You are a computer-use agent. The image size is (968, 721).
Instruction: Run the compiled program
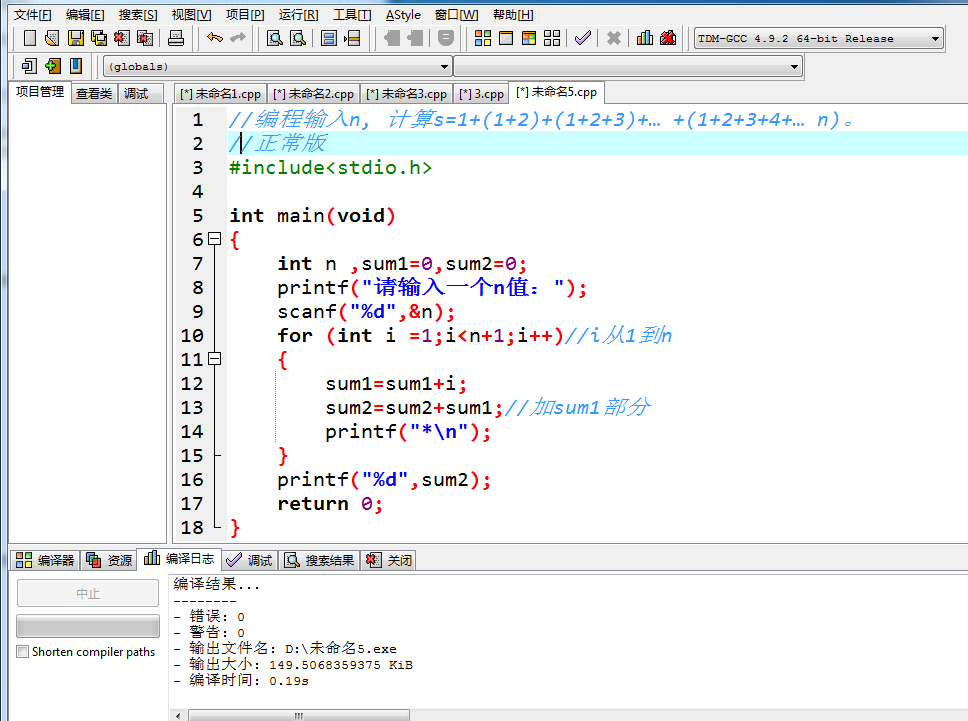506,38
